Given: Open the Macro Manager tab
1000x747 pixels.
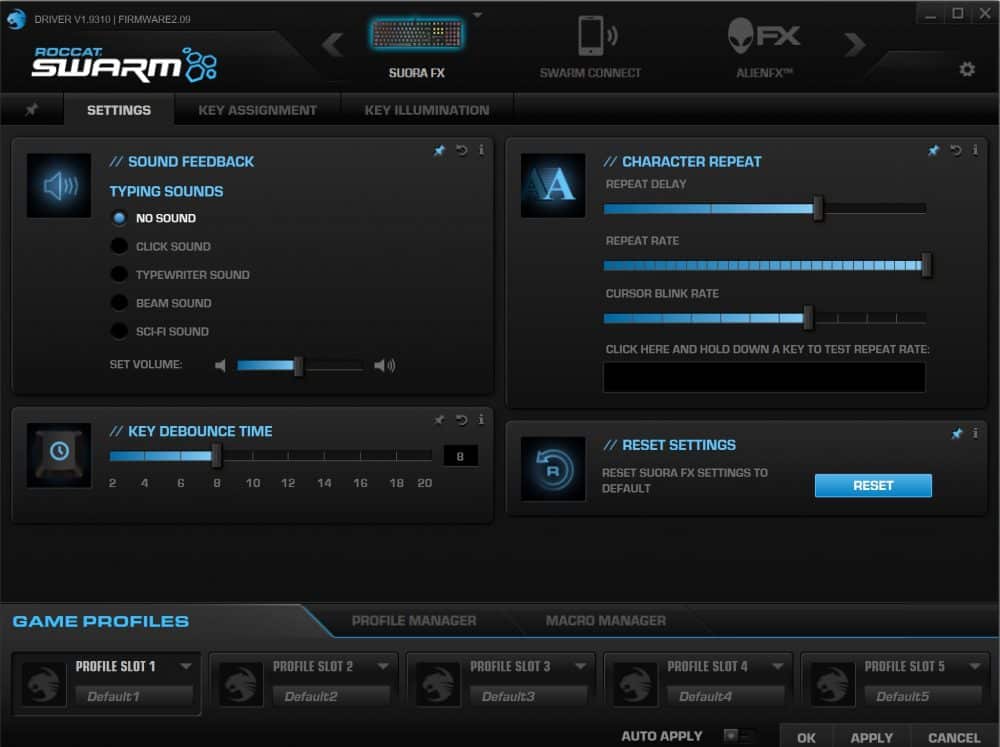Looking at the screenshot, I should (x=605, y=621).
